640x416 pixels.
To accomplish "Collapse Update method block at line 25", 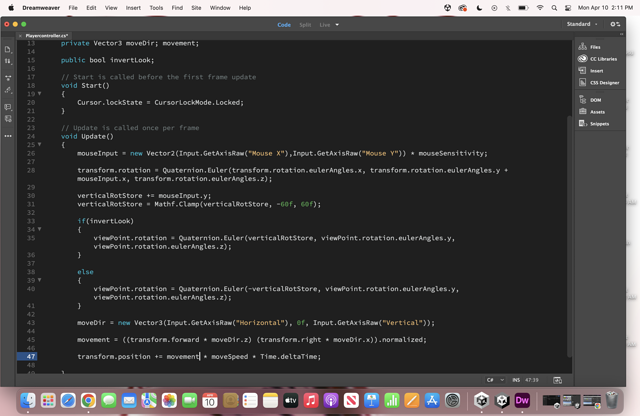I will [x=40, y=145].
